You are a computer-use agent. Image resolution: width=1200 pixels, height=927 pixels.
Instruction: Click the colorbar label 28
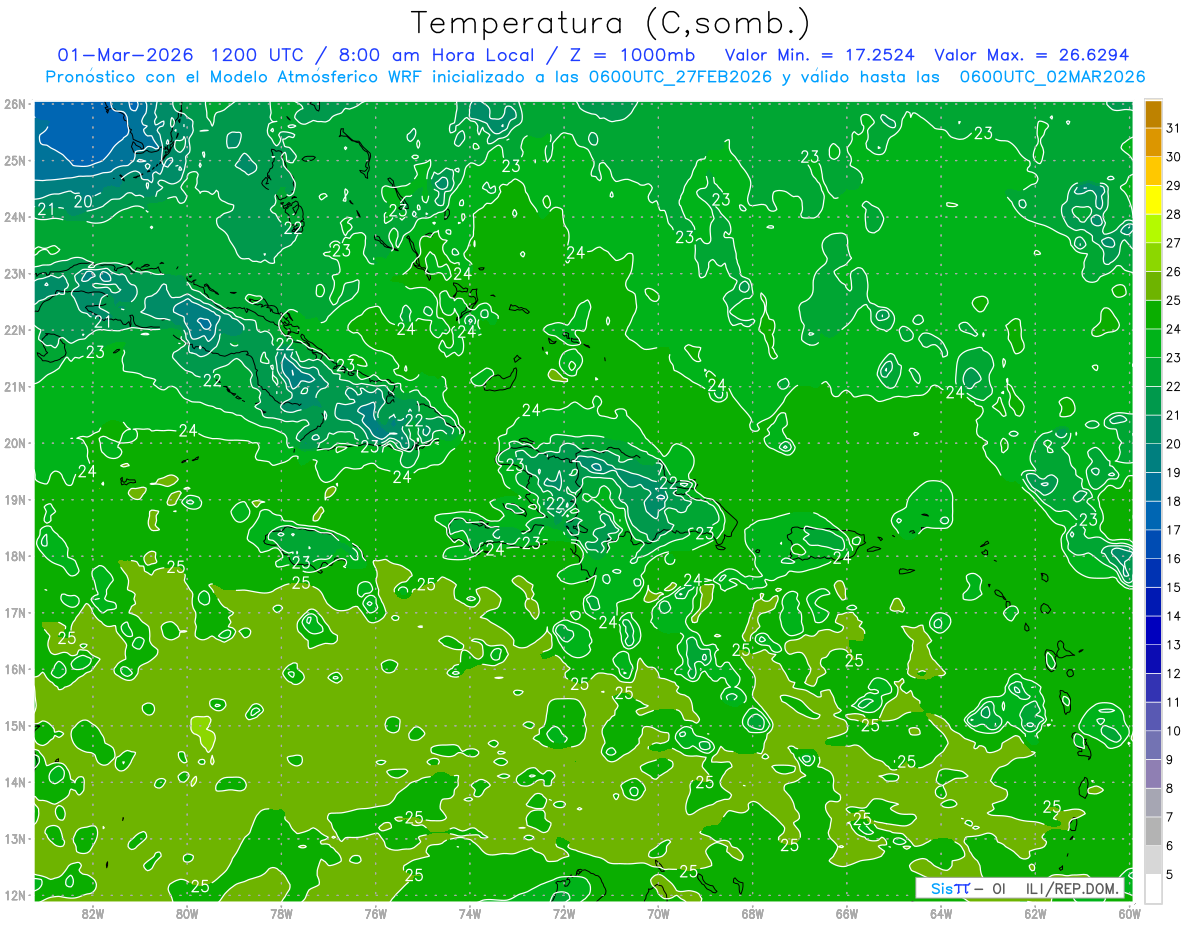(x=1172, y=214)
